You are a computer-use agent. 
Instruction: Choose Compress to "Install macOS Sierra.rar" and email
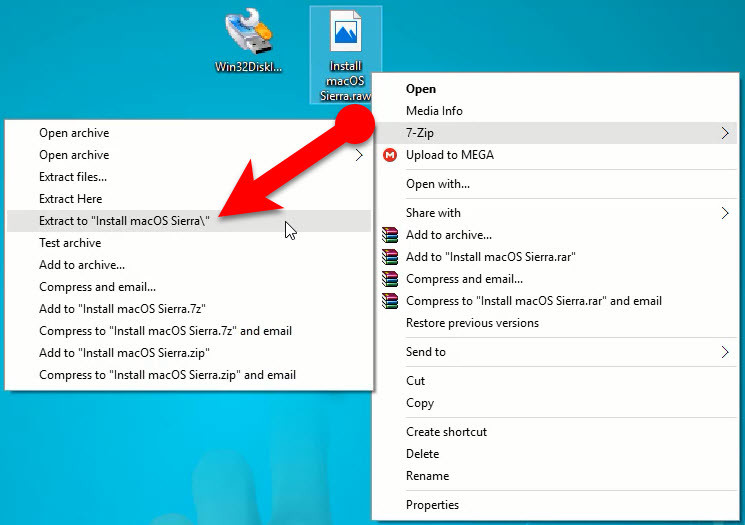(x=555, y=301)
